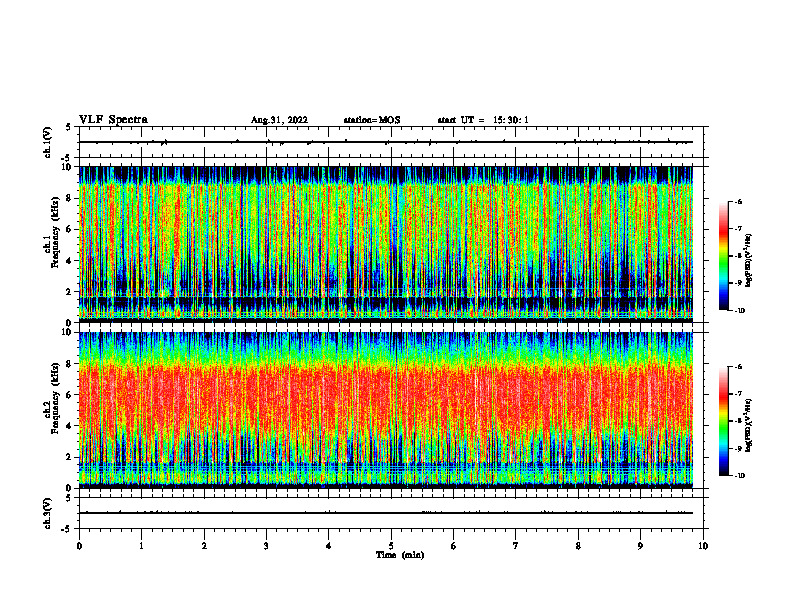Click the "ch.3(V)" waveform axis label
792x612 pixels.
coord(48,513)
